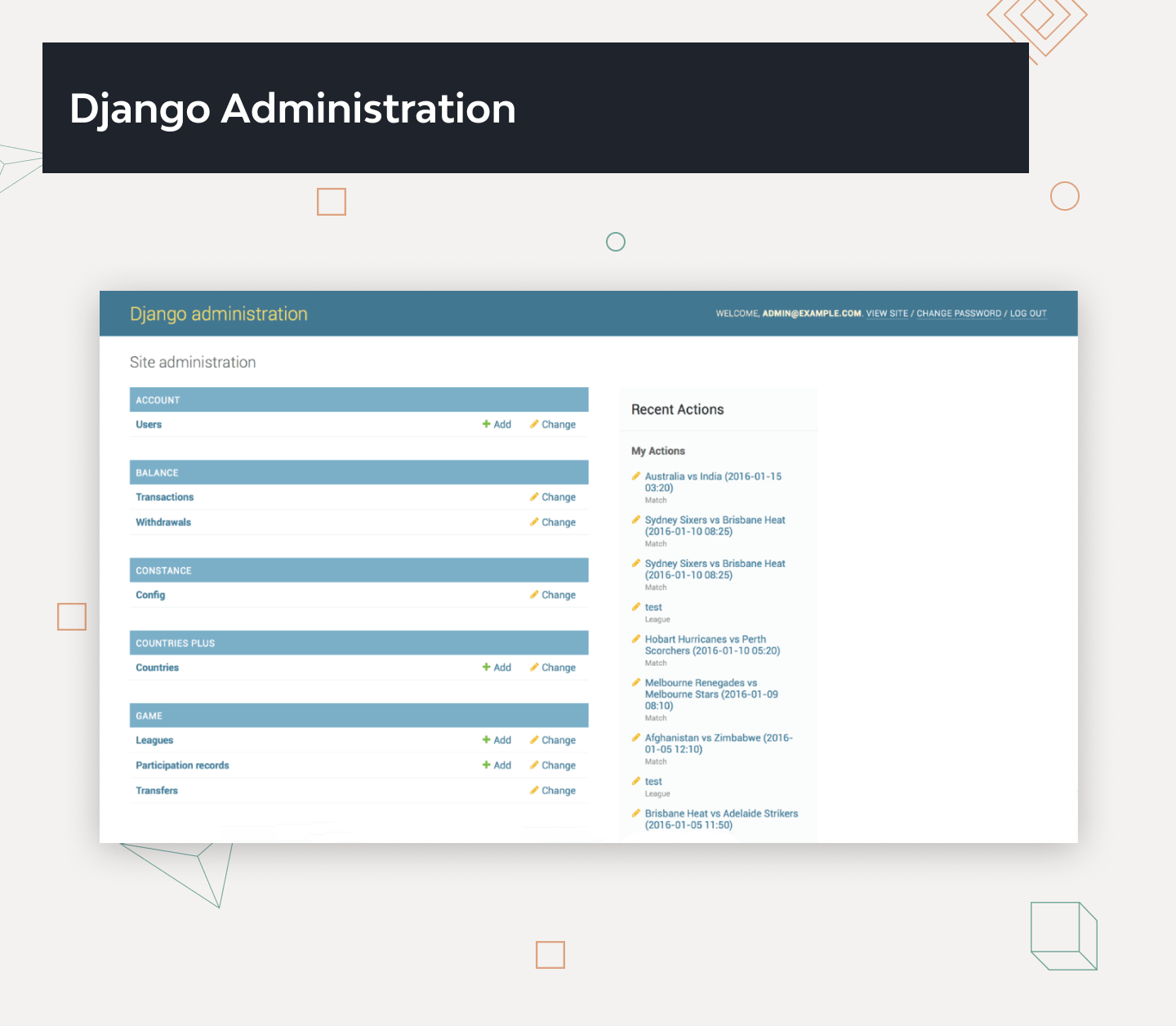Click the View Site link in header
This screenshot has height=1026, width=1176.
[x=887, y=314]
